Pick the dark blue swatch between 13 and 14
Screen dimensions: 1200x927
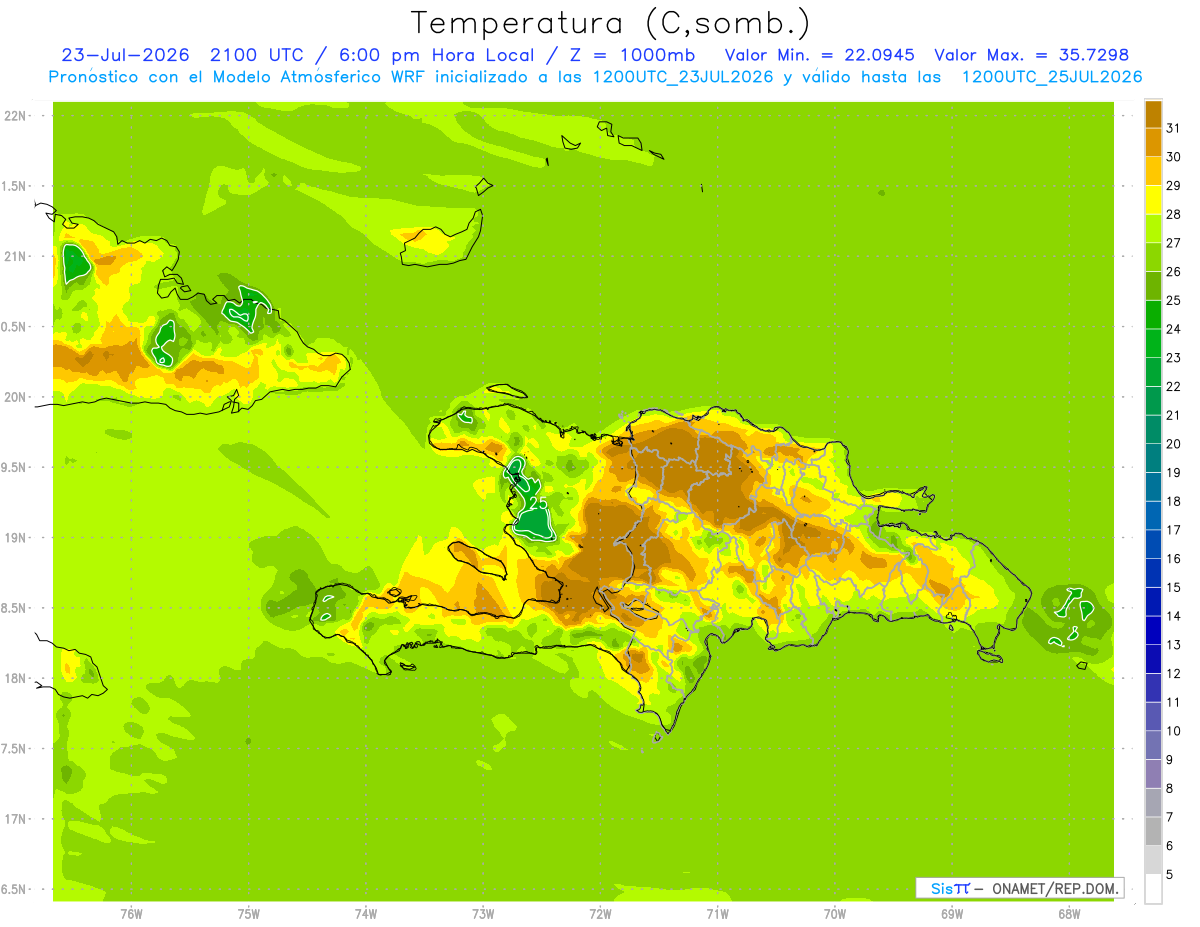pos(1153,630)
